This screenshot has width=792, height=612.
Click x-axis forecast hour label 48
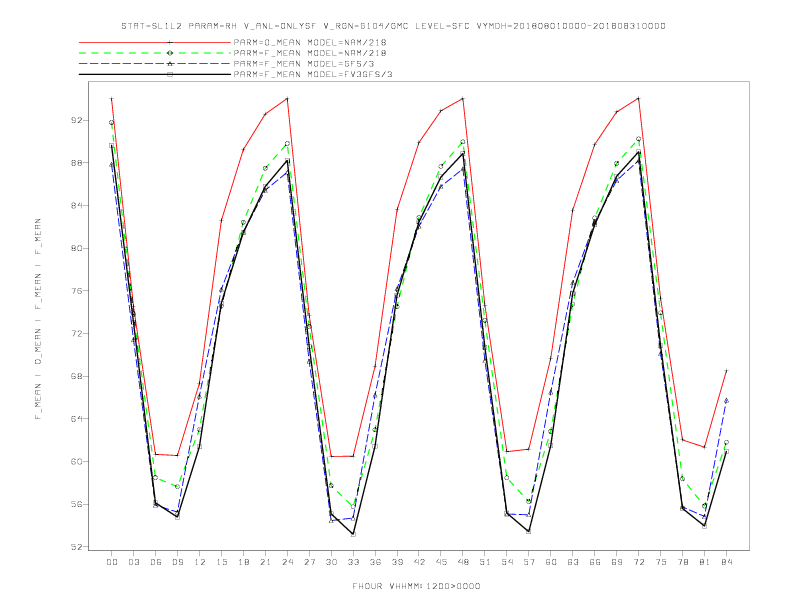click(x=463, y=562)
